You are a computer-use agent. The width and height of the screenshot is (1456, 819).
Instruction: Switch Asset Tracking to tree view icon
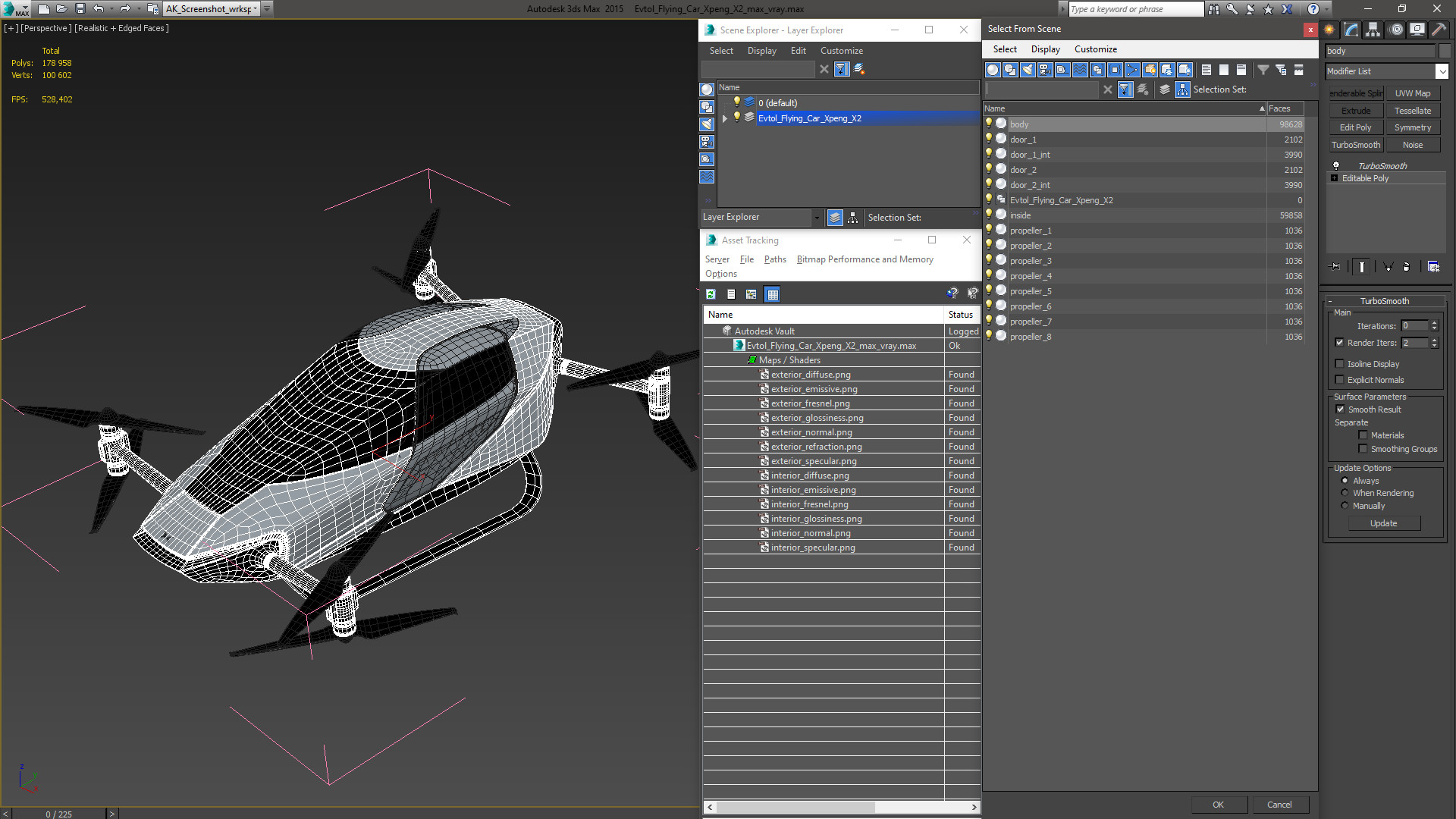tap(752, 294)
